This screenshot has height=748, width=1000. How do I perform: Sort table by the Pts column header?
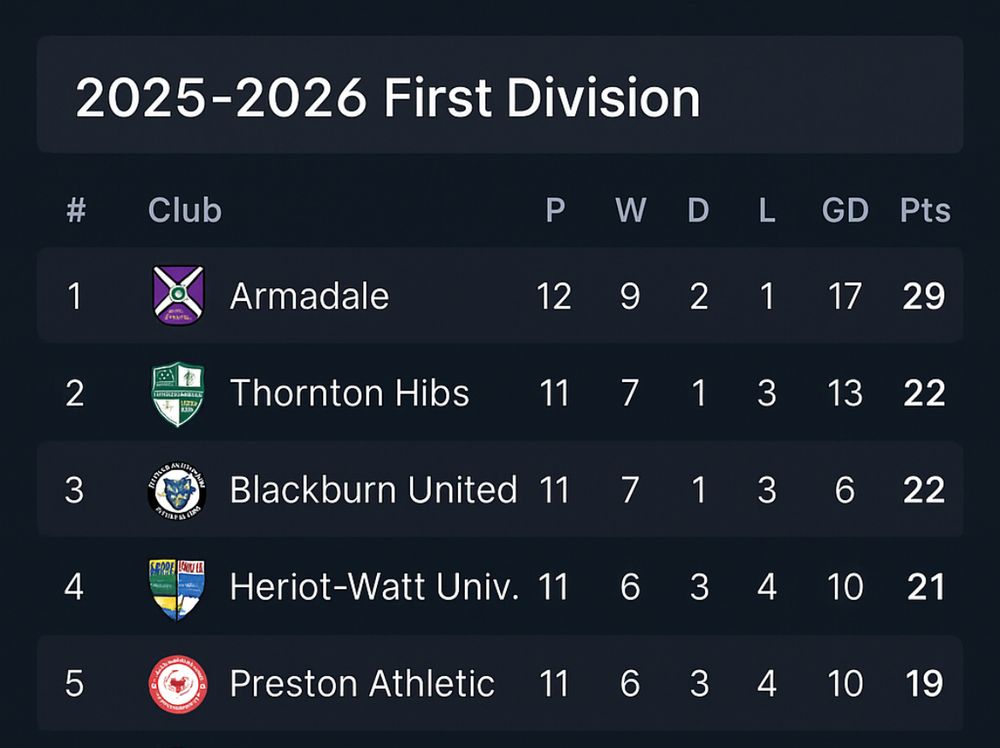[925, 210]
